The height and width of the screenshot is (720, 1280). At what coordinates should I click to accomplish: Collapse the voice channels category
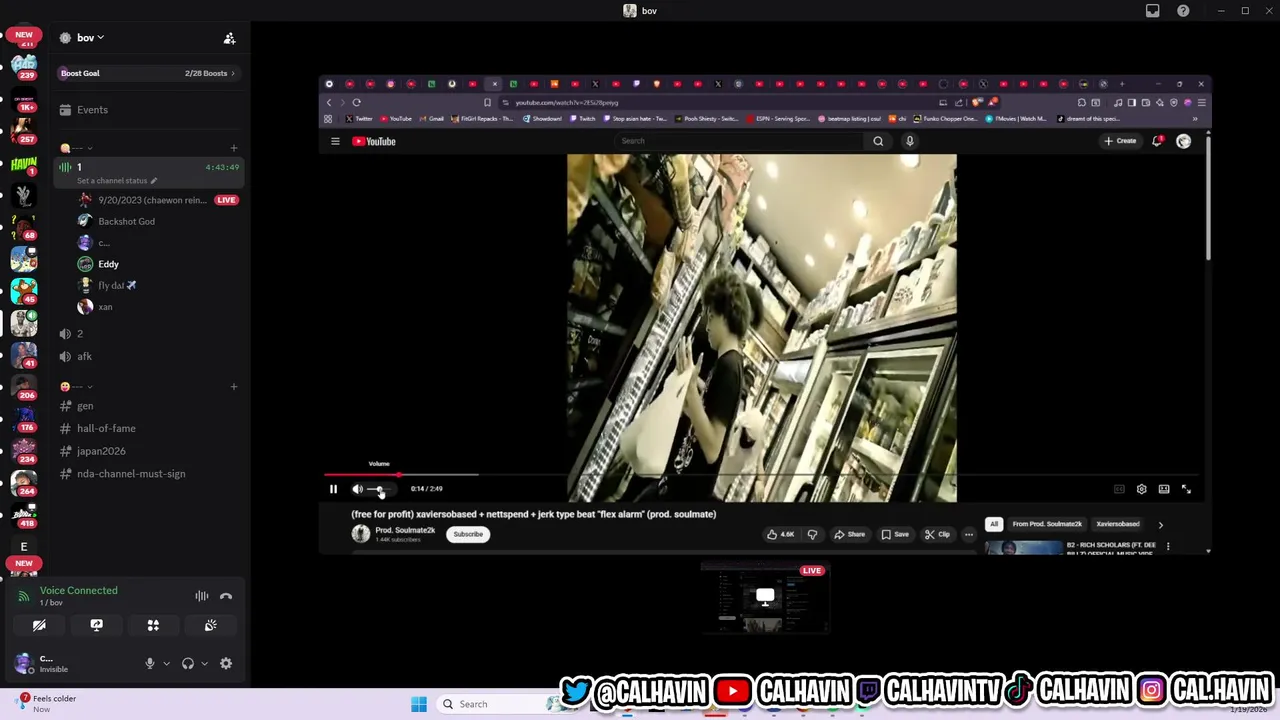77,148
